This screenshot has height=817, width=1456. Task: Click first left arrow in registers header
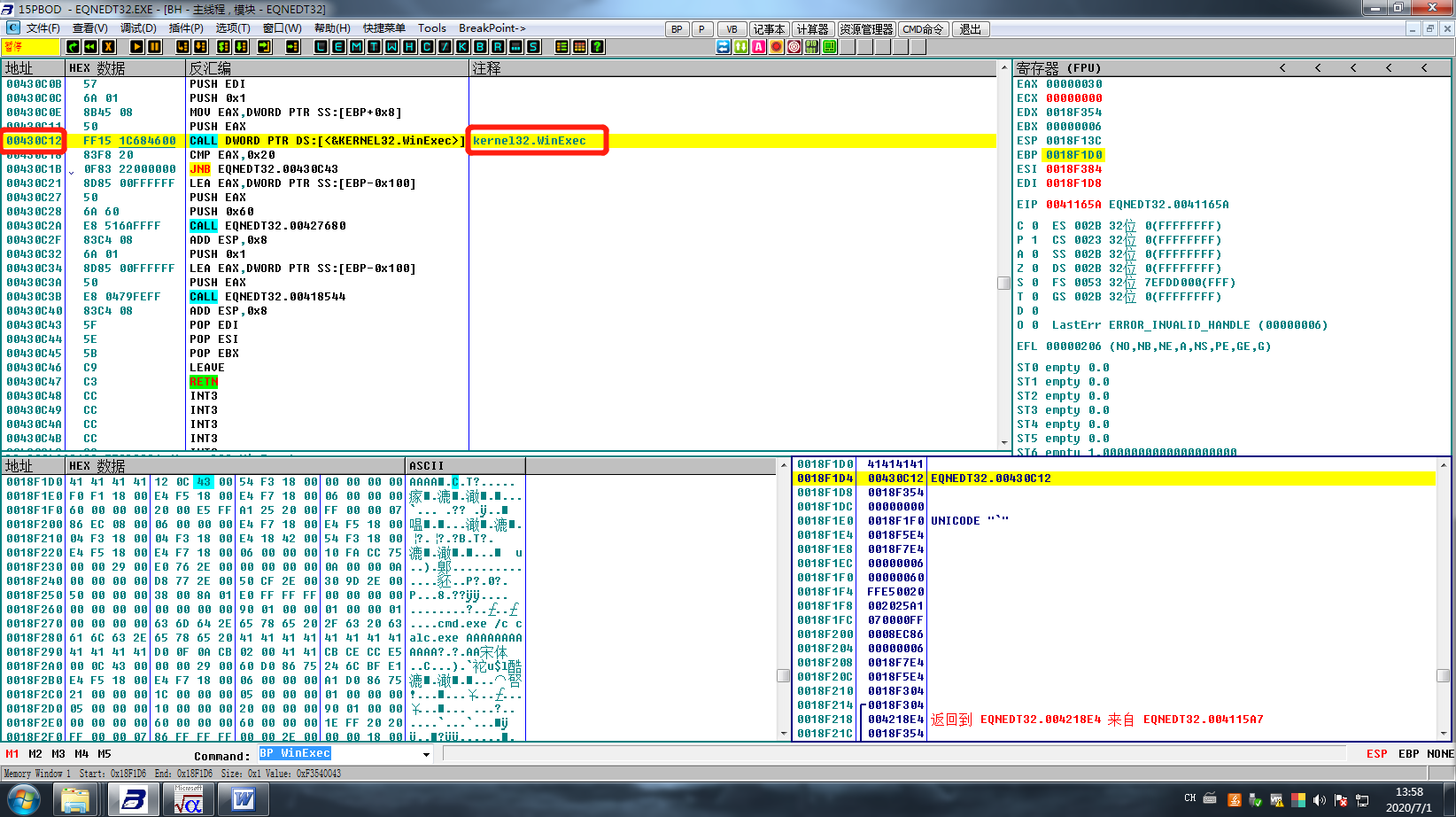1282,68
